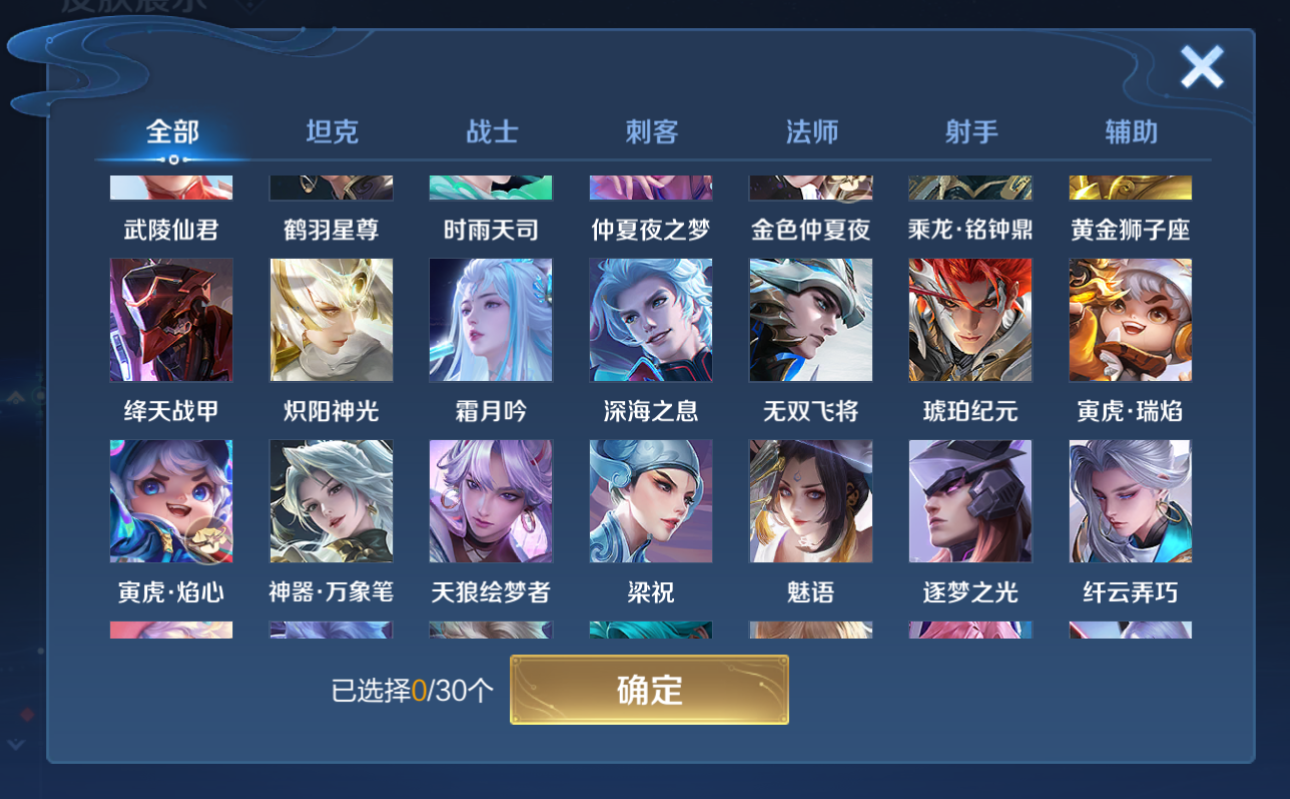Pick the 逐梦之光 skin portrait
The width and height of the screenshot is (1290, 799).
(971, 501)
